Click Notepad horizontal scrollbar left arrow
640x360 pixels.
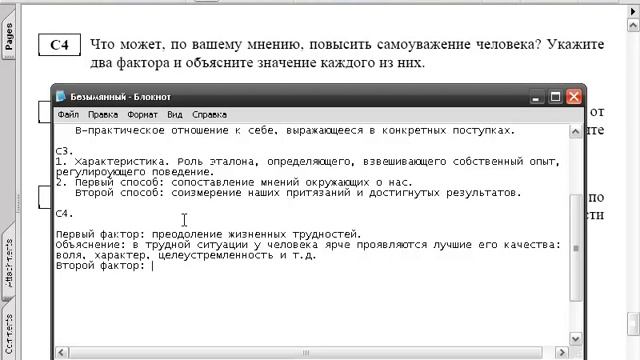62,353
